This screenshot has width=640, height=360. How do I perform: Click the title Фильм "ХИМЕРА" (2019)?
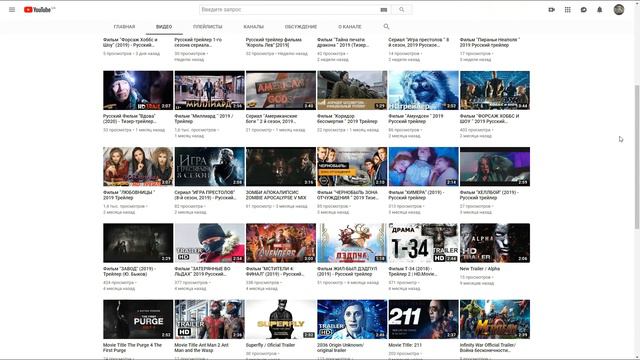[416, 195]
